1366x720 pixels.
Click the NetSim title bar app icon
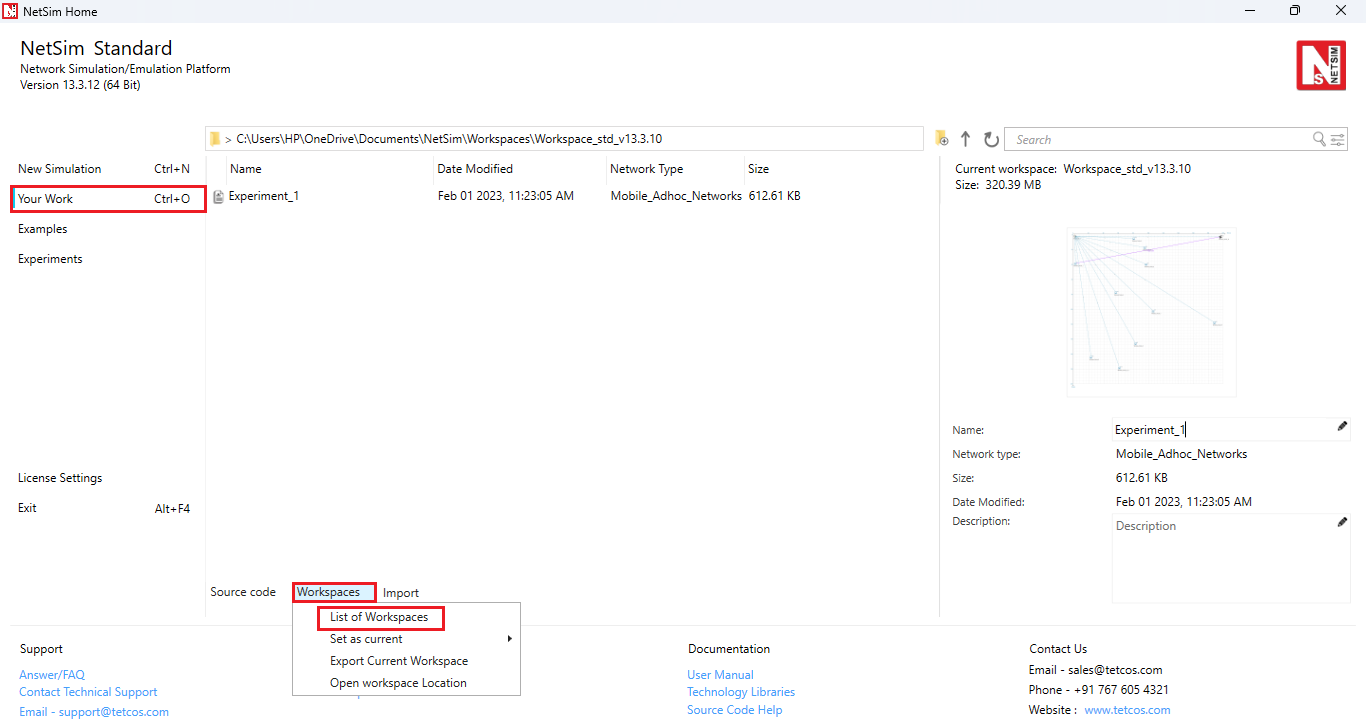tap(11, 11)
